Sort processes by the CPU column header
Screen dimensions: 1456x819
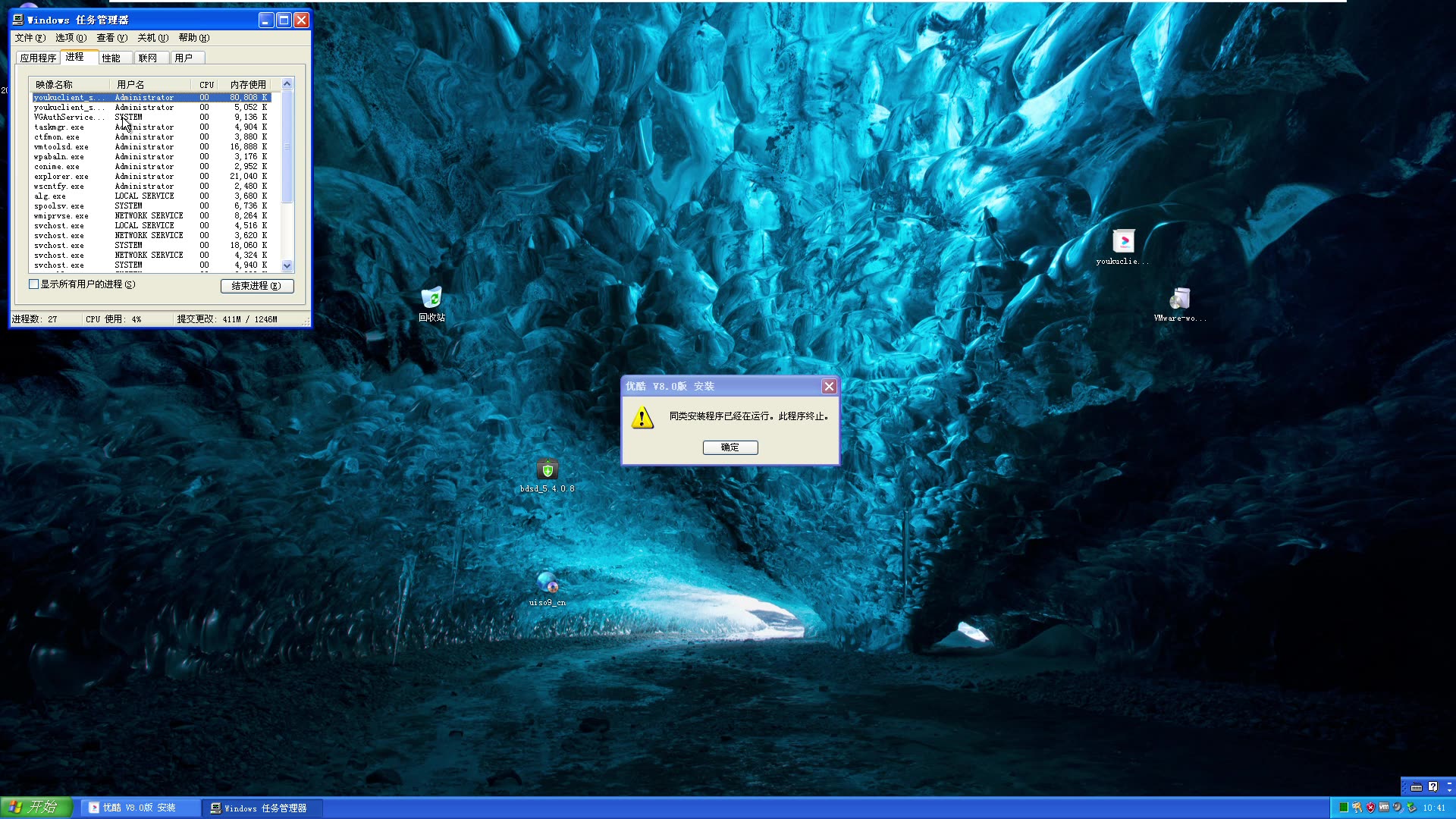206,83
